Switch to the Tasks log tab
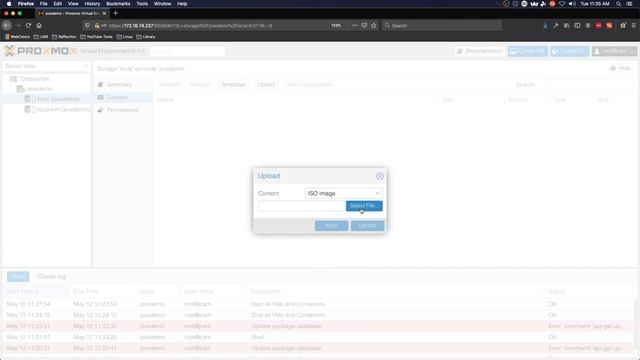Image resolution: width=640 pixels, height=360 pixels. coord(18,276)
